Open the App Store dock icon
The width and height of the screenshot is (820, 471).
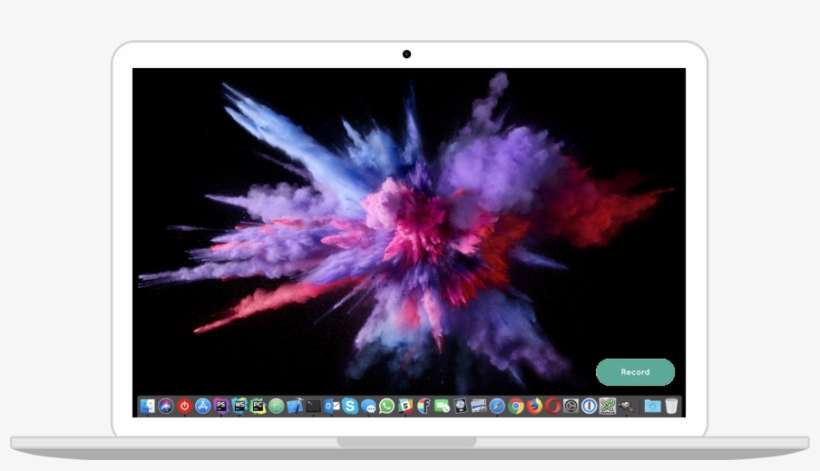click(x=203, y=406)
